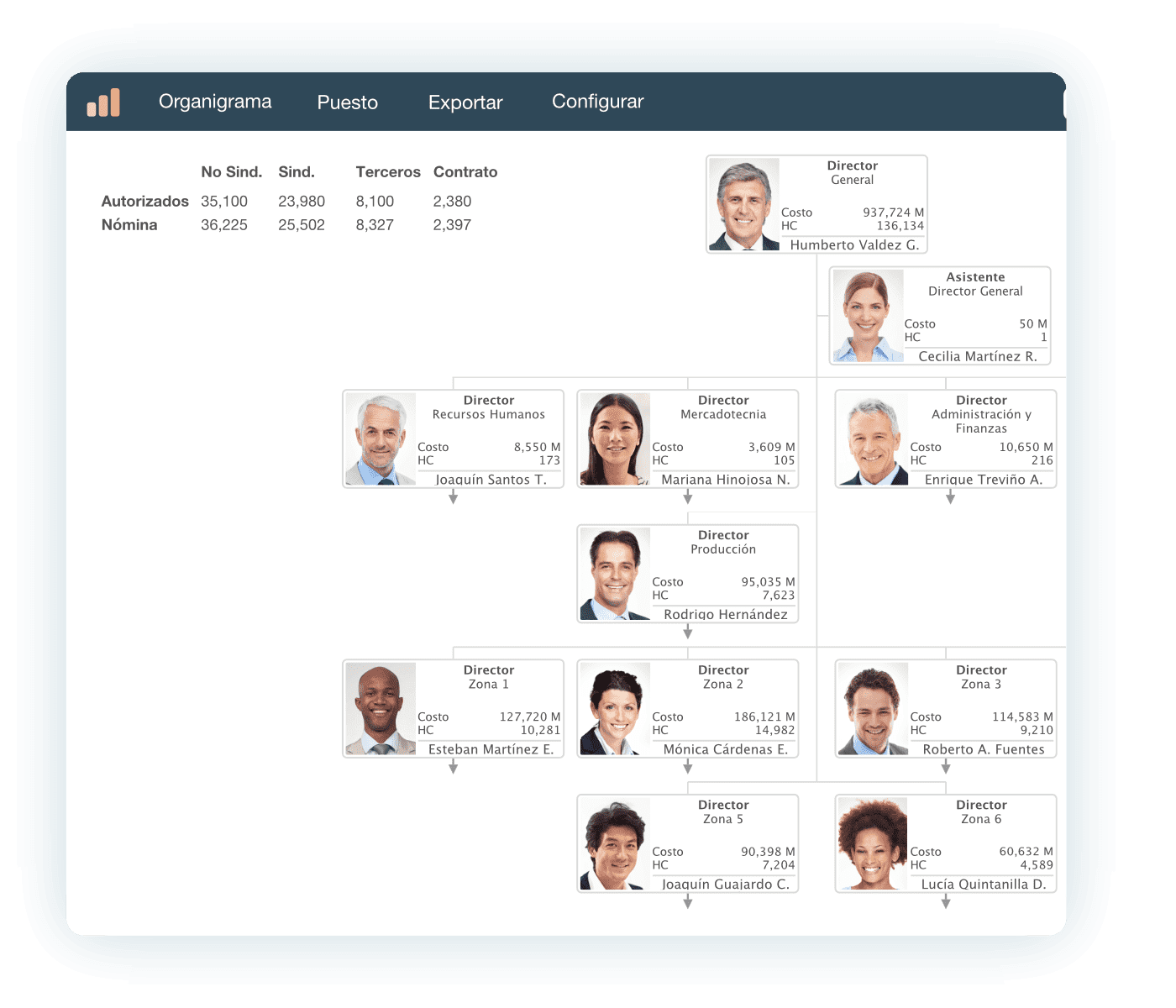Viewport: 1176px width, 1008px height.
Task: Click Esteban Martínez E. photo
Action: click(x=381, y=709)
